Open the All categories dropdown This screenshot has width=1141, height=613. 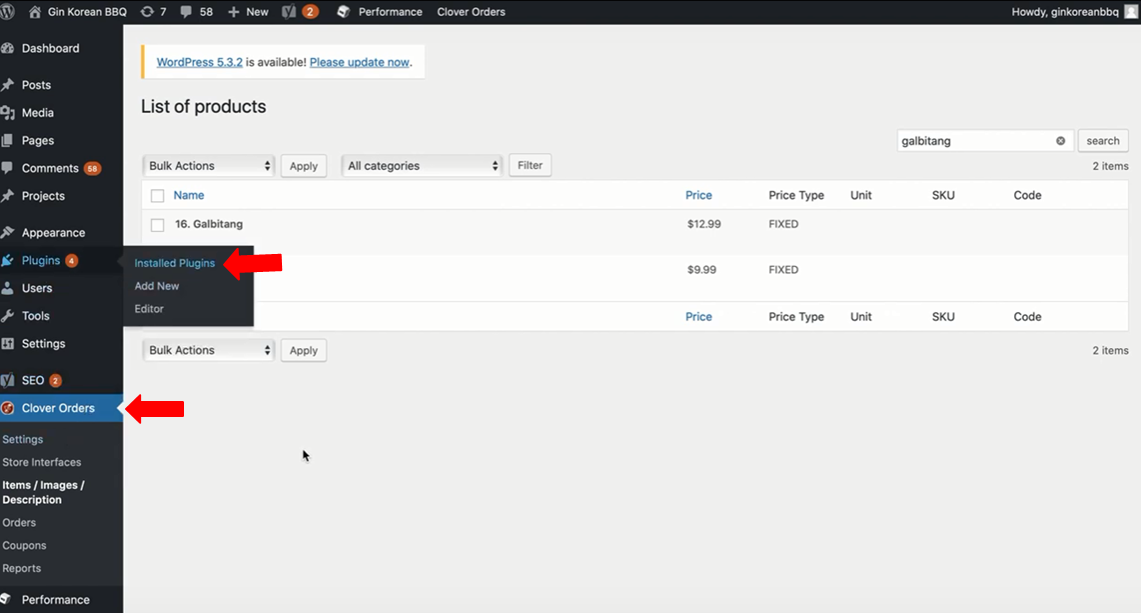click(x=421, y=165)
